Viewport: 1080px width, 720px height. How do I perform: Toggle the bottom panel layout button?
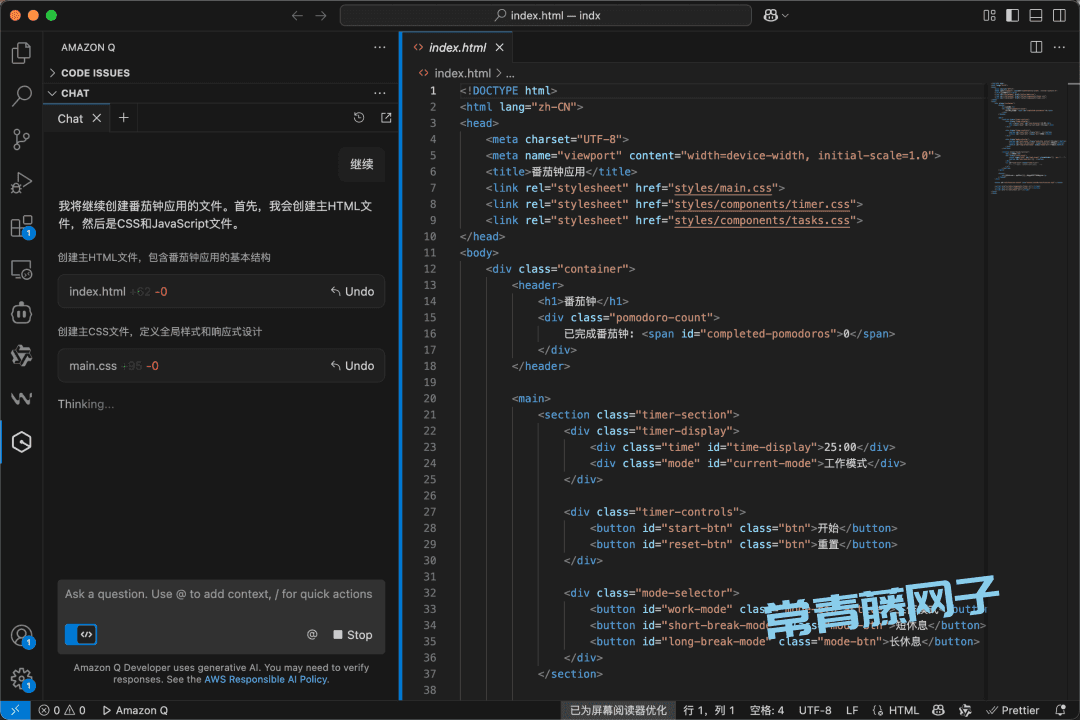(1035, 15)
